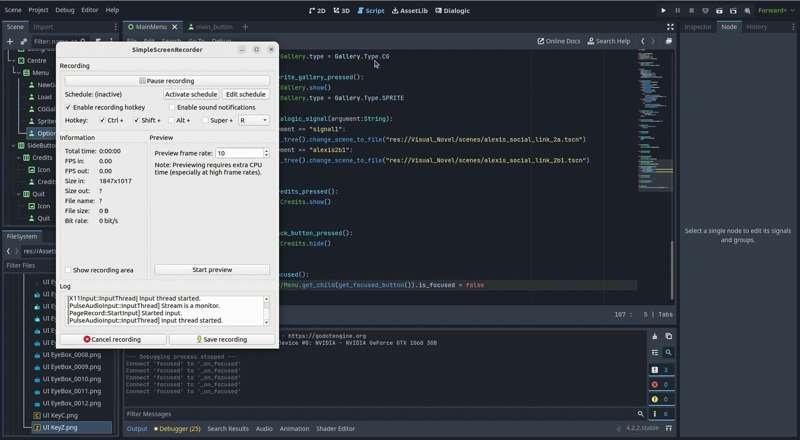Image resolution: width=800 pixels, height=440 pixels.
Task: Open the Dialogic workspace
Action: [453, 11]
